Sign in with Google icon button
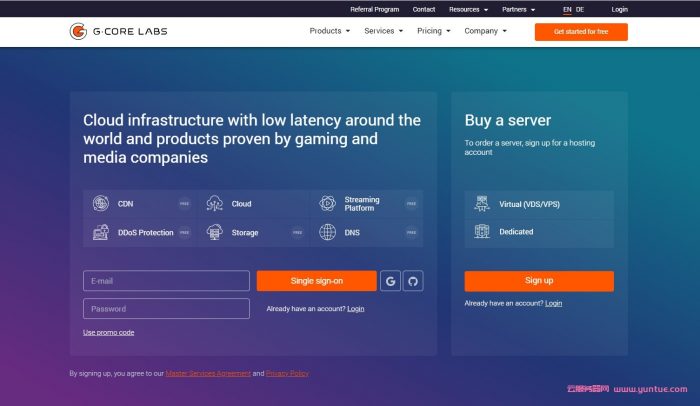Image resolution: width=700 pixels, height=406 pixels. (390, 281)
